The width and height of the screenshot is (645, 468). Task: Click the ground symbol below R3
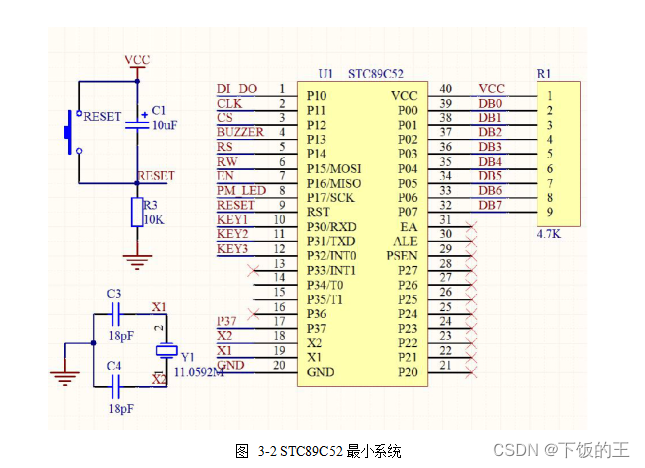coord(137,262)
